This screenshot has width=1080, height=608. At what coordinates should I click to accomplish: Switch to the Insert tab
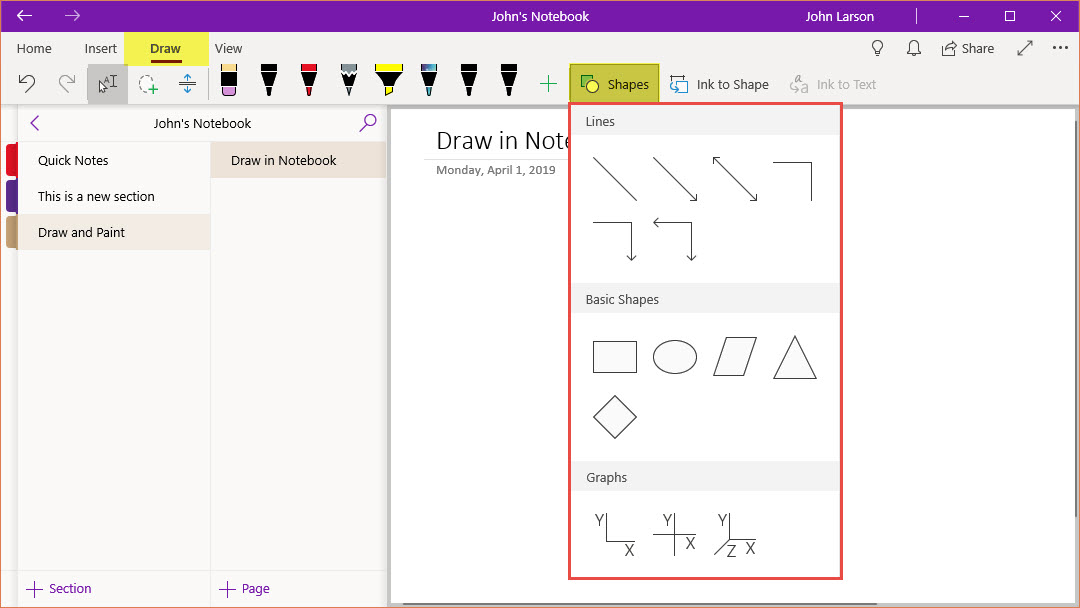101,48
